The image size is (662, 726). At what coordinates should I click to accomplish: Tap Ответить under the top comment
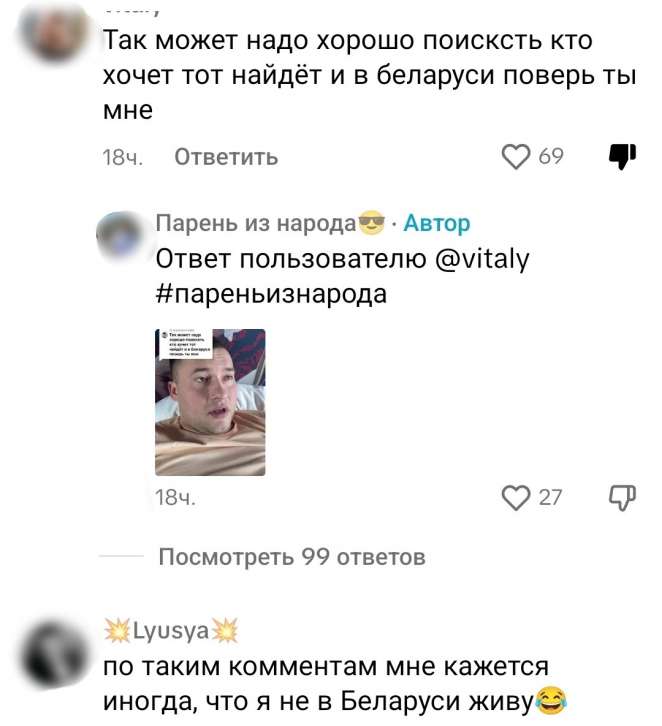(x=226, y=157)
